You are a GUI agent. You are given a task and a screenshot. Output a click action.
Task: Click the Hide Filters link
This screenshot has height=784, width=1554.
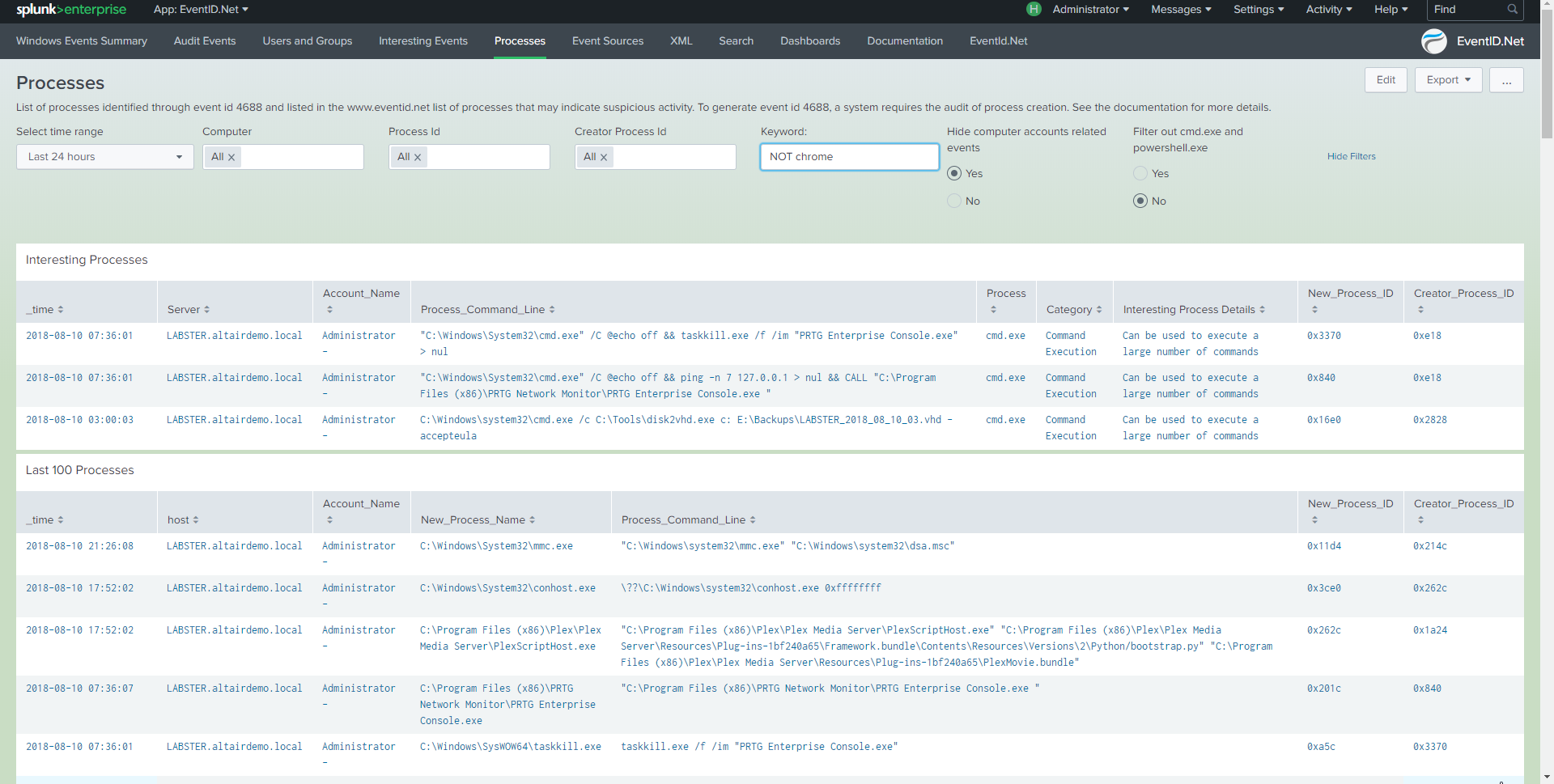(x=1352, y=157)
